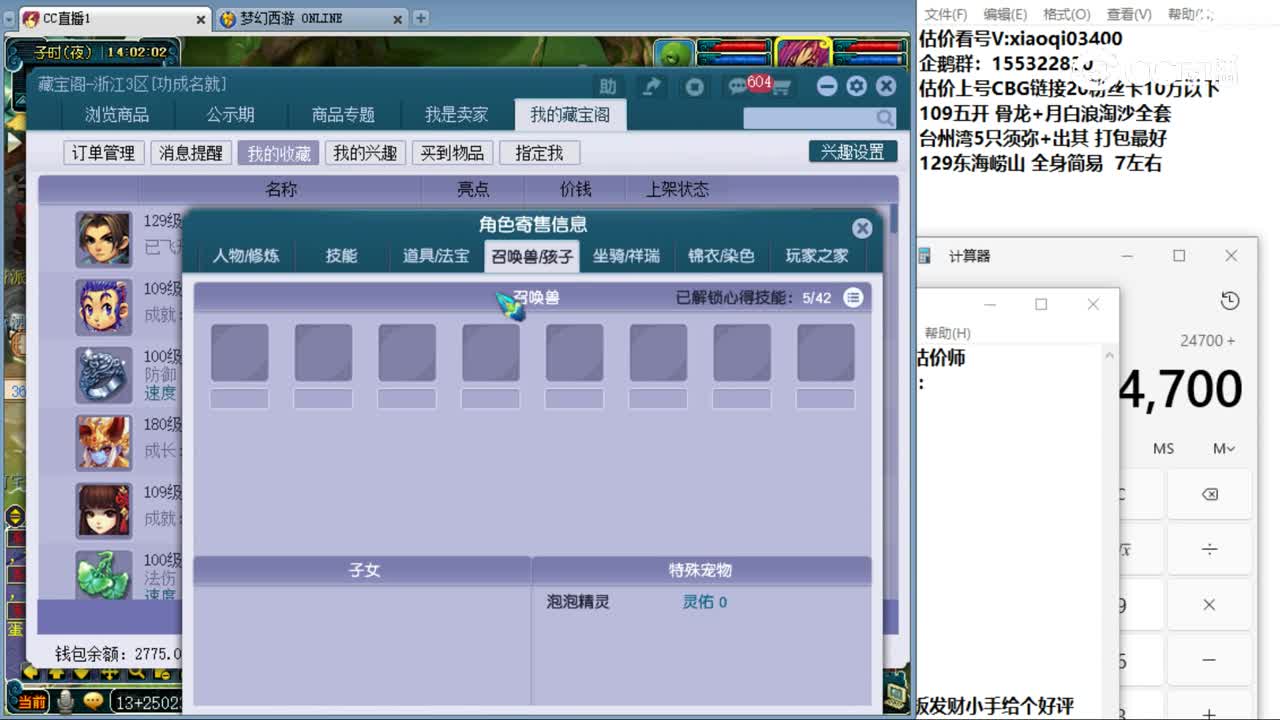This screenshot has height=720, width=1280.
Task: Click the 助 help icon in the CBG toolbar
Action: 608,87
